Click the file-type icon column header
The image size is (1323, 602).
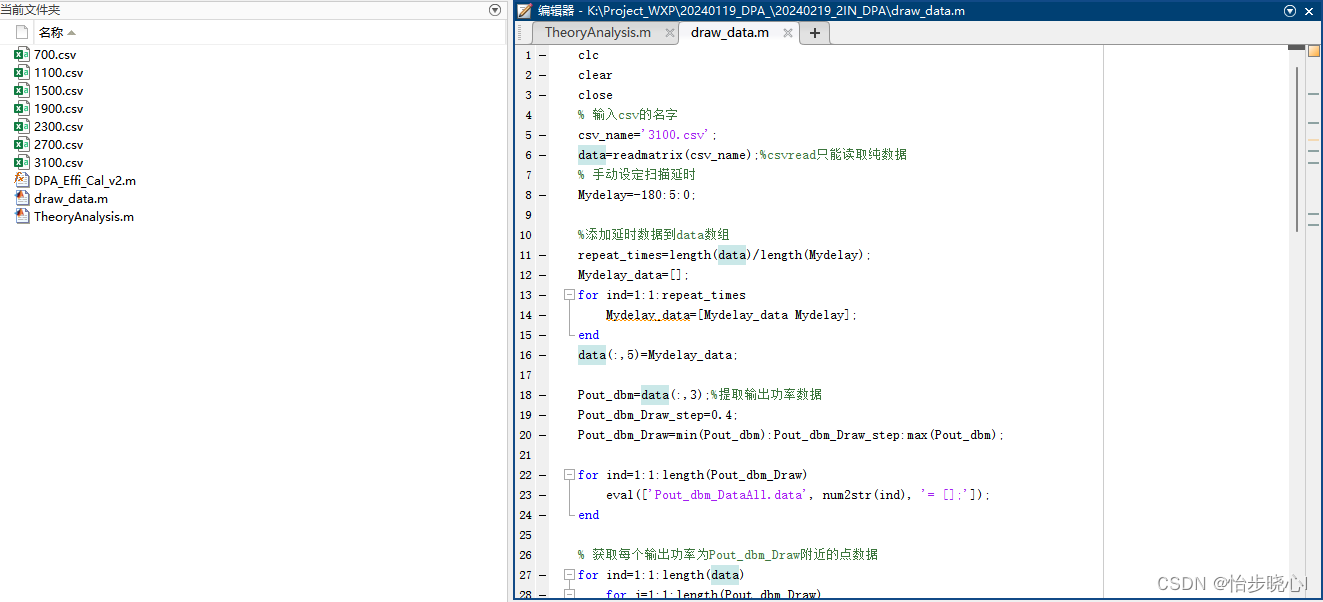pyautogui.click(x=22, y=33)
